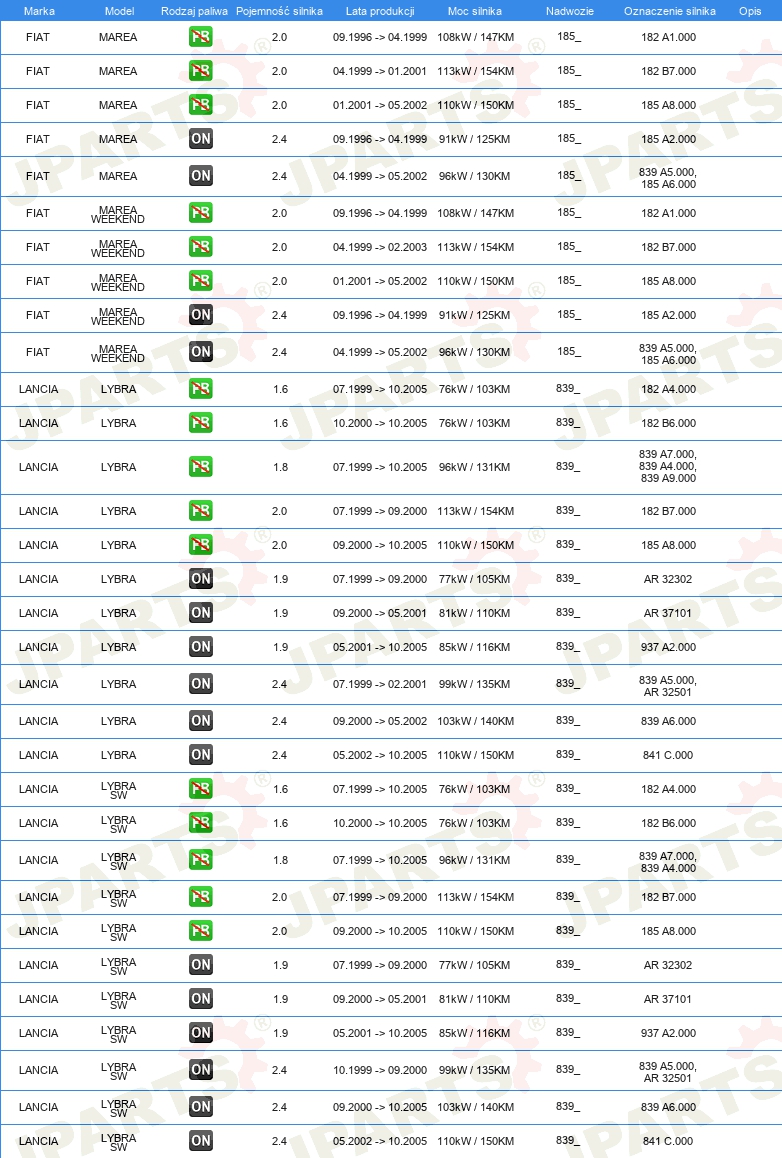The image size is (782, 1158).
Task: Select the ON icon in the LYBRA 2.4 09.2000 -> 05.2002 row
Action: click(x=201, y=721)
